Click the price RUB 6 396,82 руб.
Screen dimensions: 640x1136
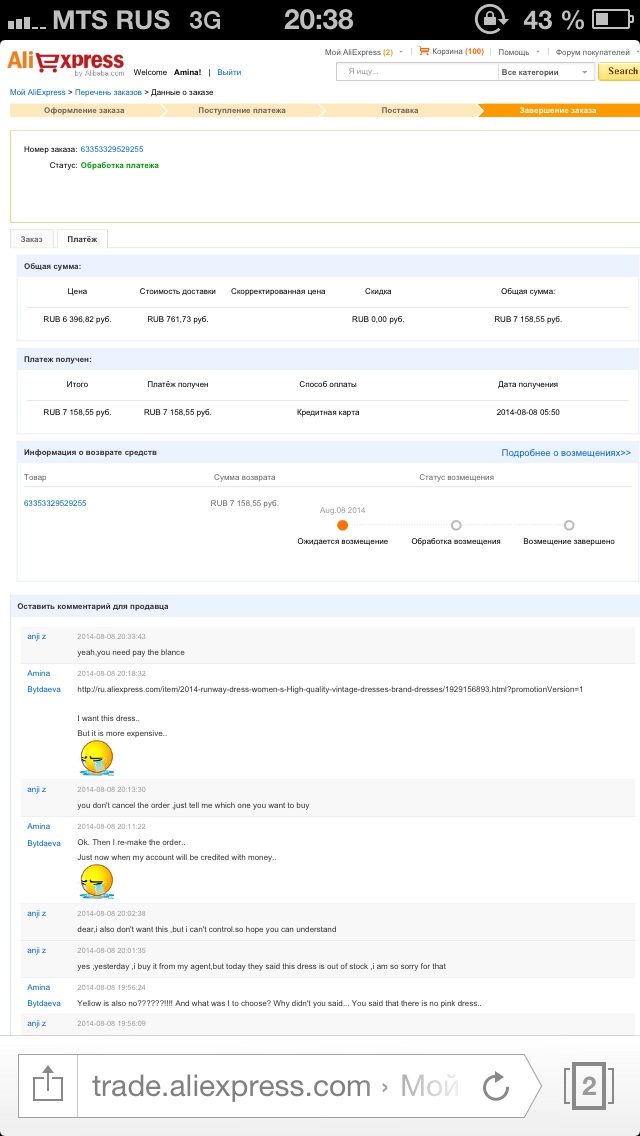click(78, 319)
